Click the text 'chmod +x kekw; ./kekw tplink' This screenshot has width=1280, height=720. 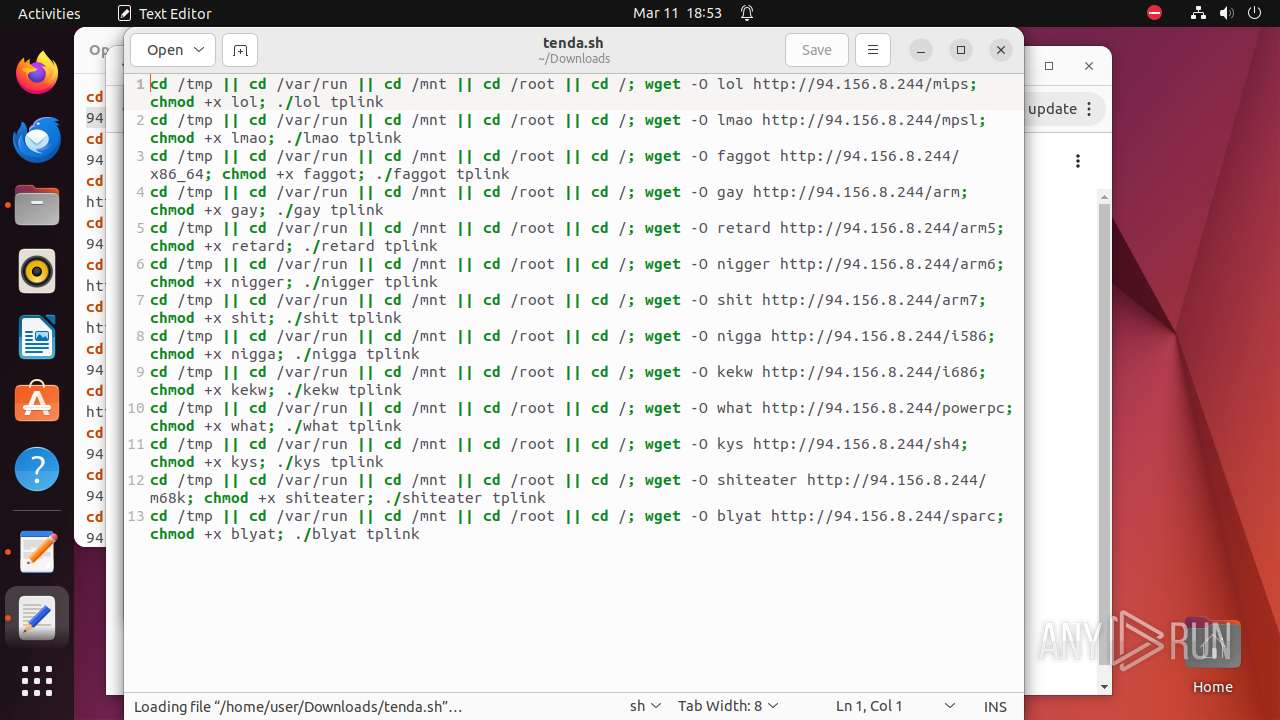click(276, 390)
